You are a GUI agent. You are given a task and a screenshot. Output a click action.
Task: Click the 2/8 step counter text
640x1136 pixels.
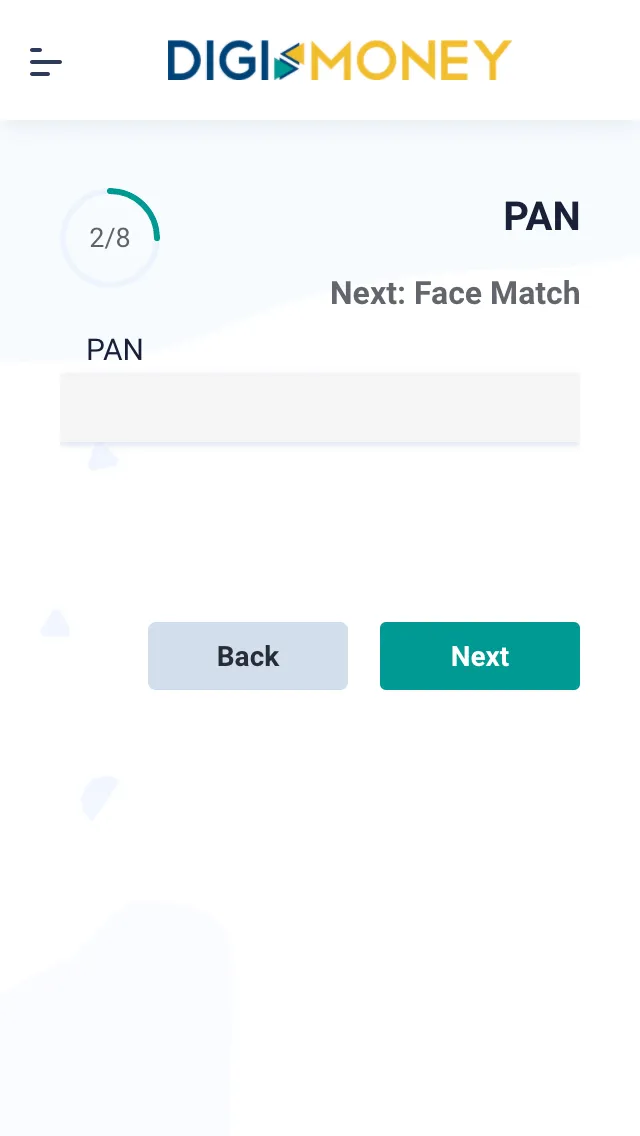pyautogui.click(x=110, y=238)
